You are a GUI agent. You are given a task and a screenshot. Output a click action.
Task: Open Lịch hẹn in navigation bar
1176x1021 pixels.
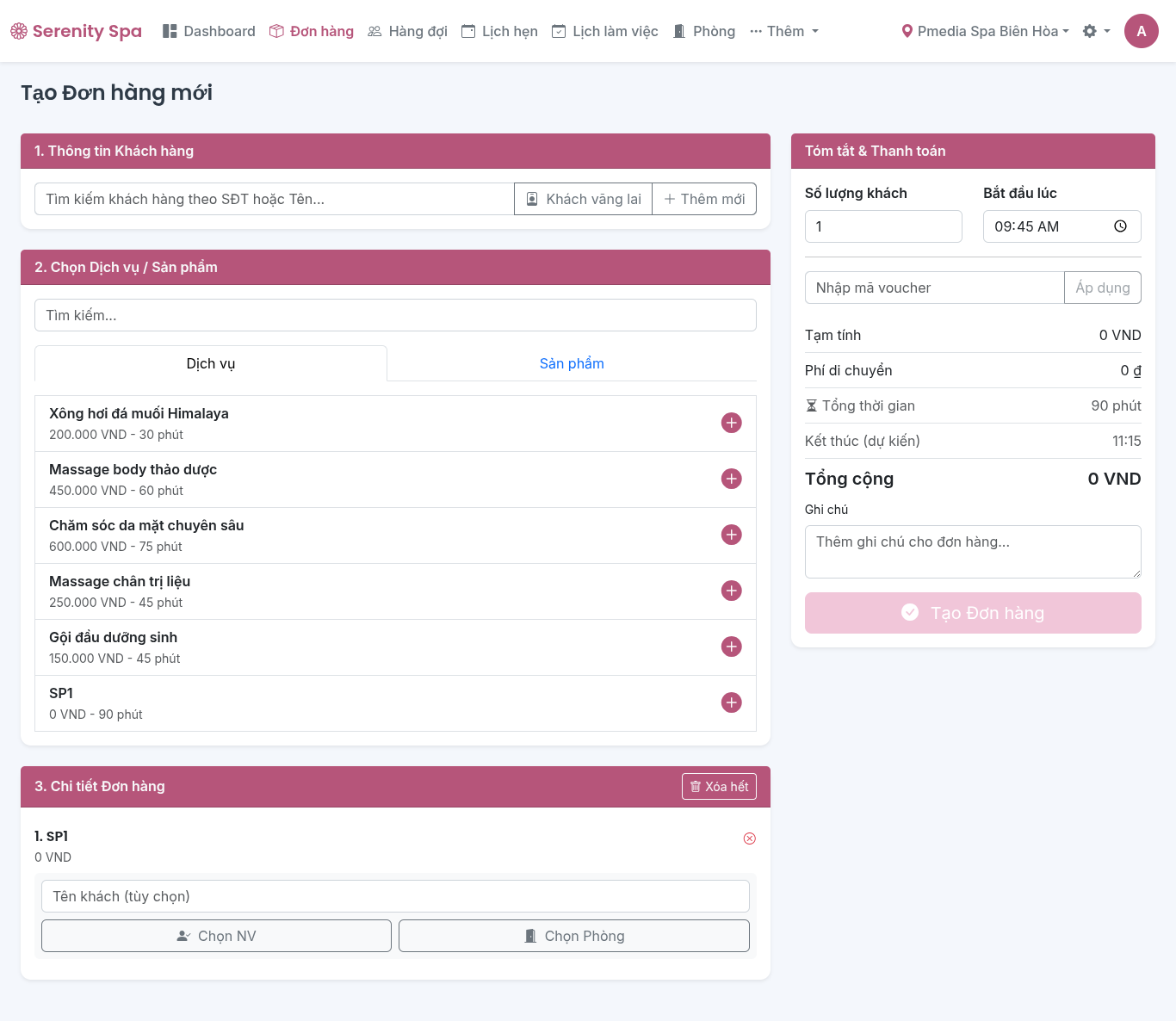click(499, 31)
